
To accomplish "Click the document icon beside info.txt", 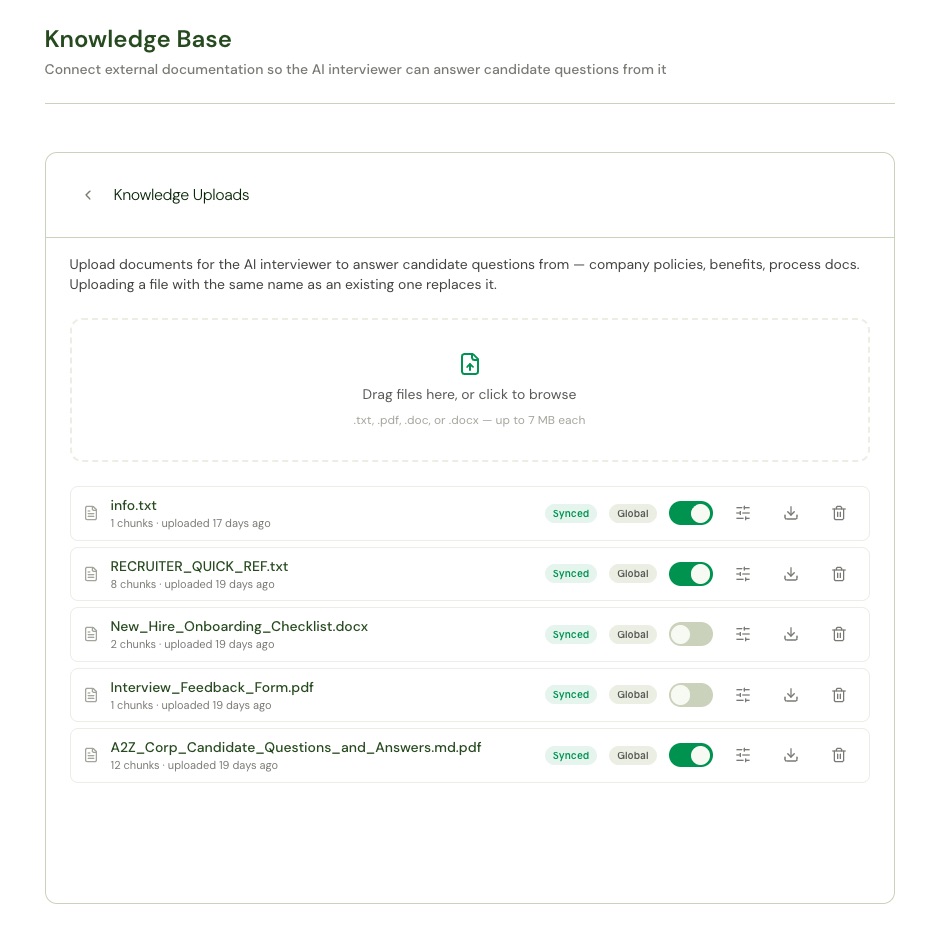I will click(x=91, y=513).
